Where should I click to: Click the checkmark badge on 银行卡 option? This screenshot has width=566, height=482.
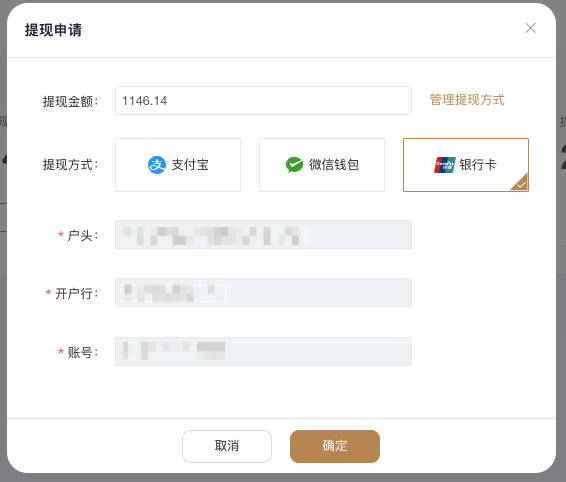point(520,182)
